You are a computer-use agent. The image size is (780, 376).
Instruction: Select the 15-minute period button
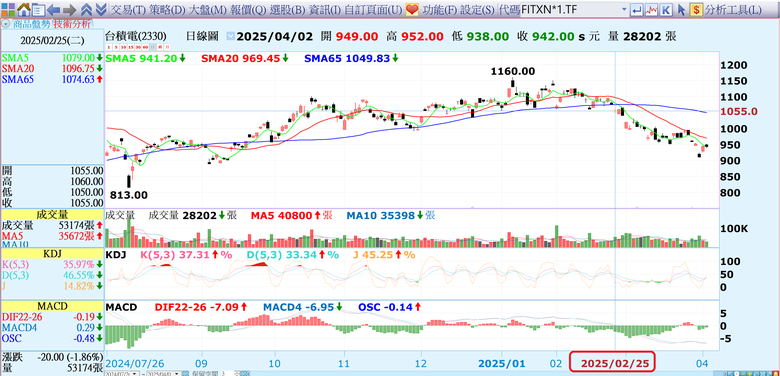point(131,48)
